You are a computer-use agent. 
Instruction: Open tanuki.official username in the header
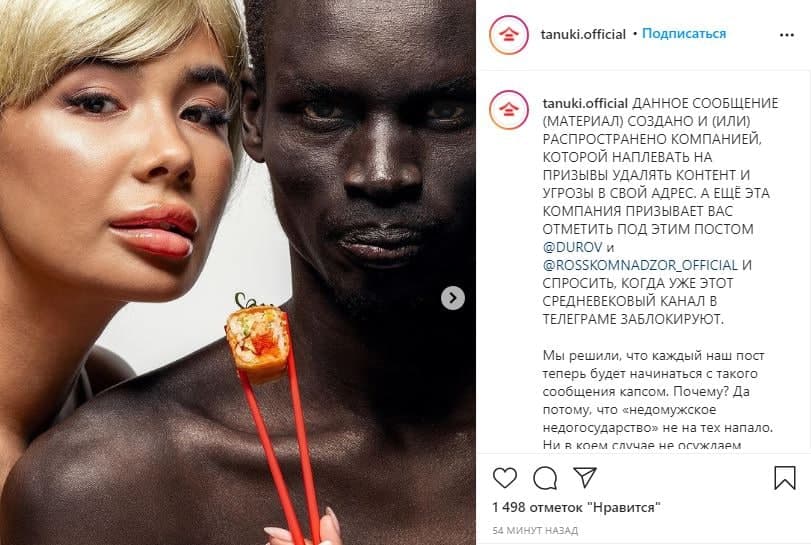(583, 35)
